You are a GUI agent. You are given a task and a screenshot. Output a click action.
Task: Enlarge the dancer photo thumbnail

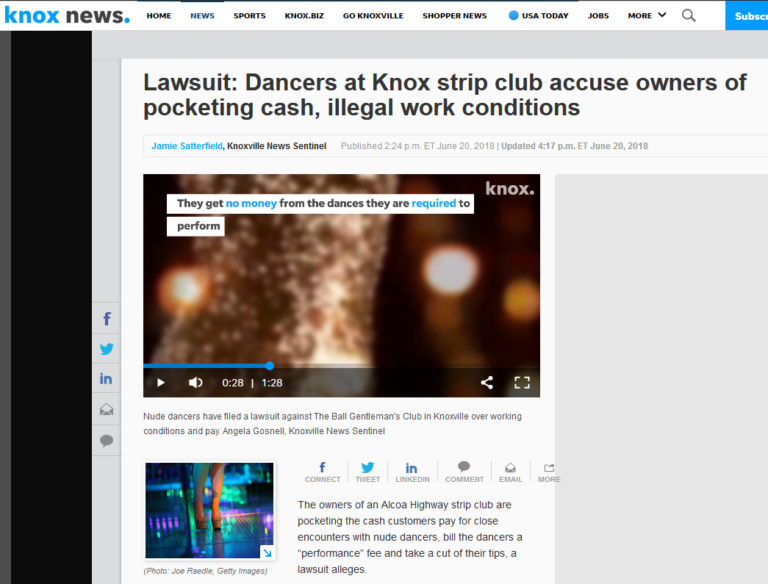tap(209, 510)
